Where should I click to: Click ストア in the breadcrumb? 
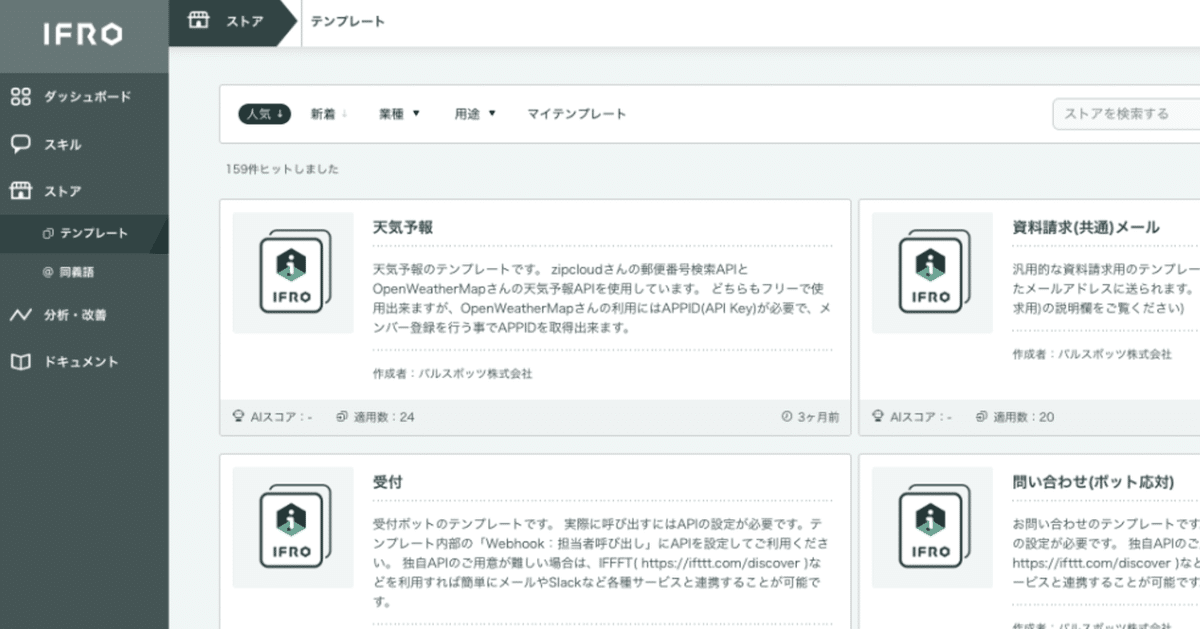244,21
